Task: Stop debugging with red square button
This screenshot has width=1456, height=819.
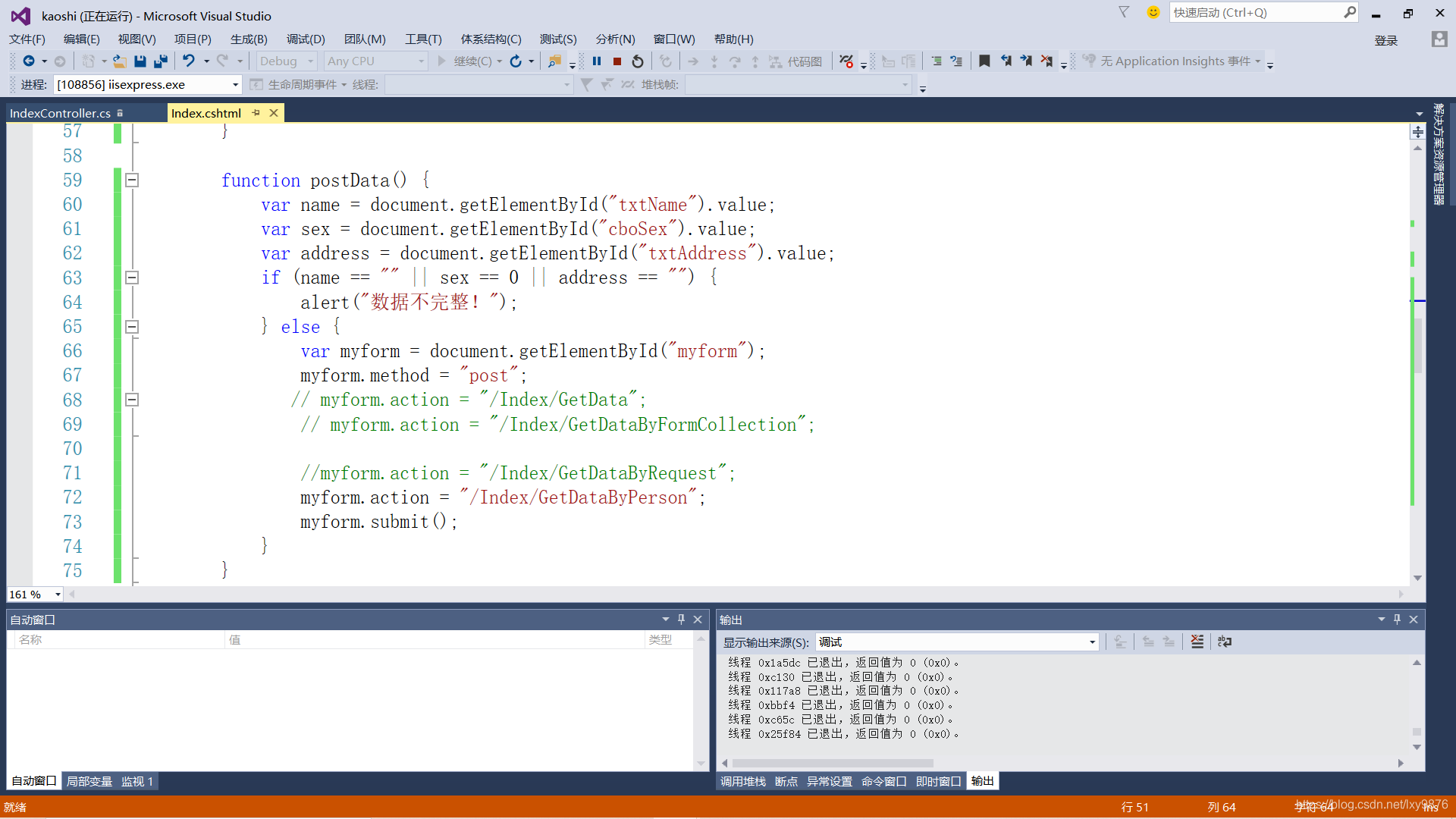Action: pyautogui.click(x=617, y=61)
